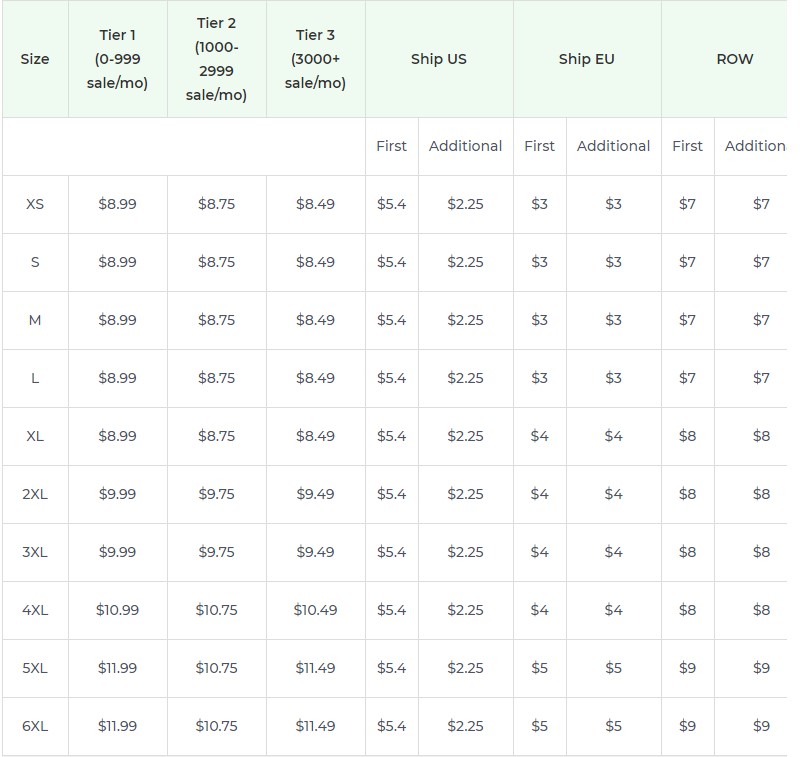Click the $5.4 US first shipping for XS
The height and width of the screenshot is (757, 800).
point(391,205)
